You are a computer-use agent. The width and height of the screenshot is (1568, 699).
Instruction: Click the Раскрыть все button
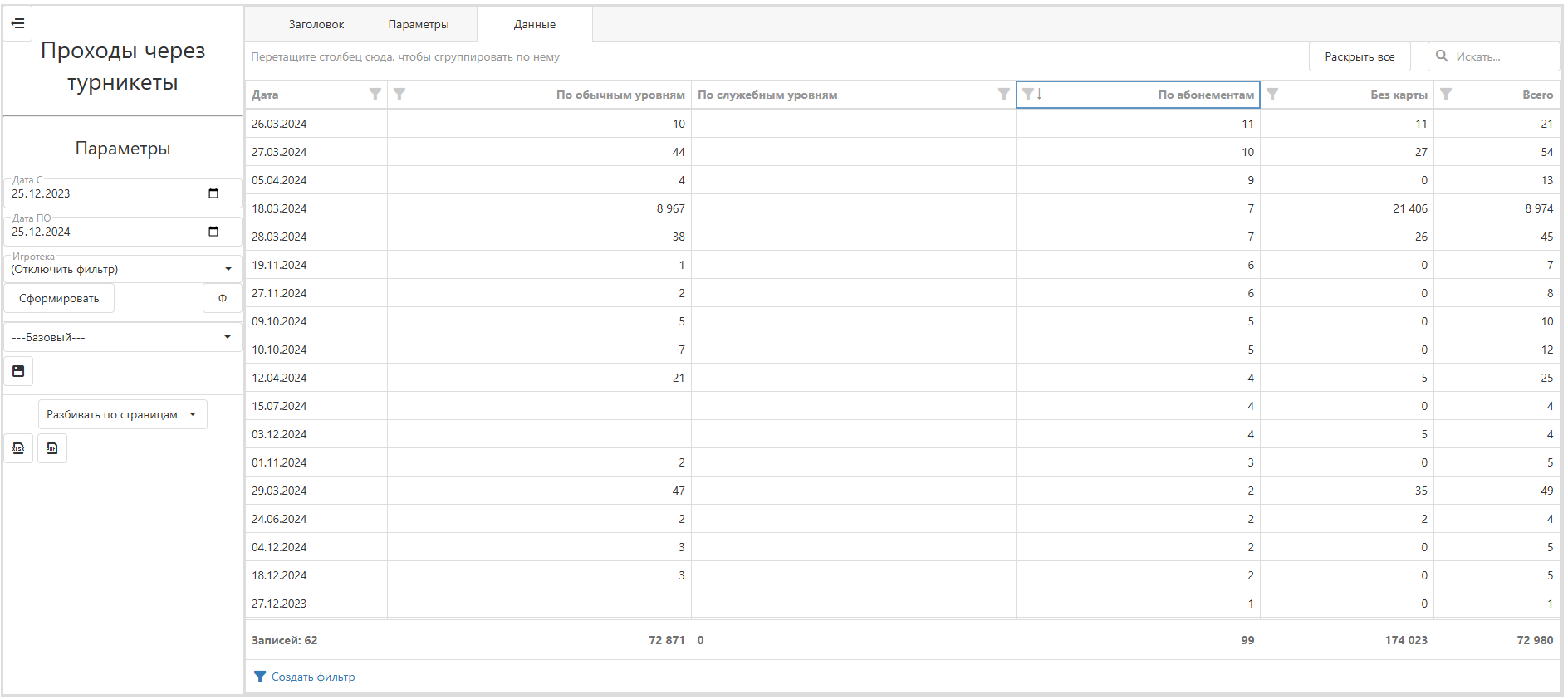tap(1360, 56)
